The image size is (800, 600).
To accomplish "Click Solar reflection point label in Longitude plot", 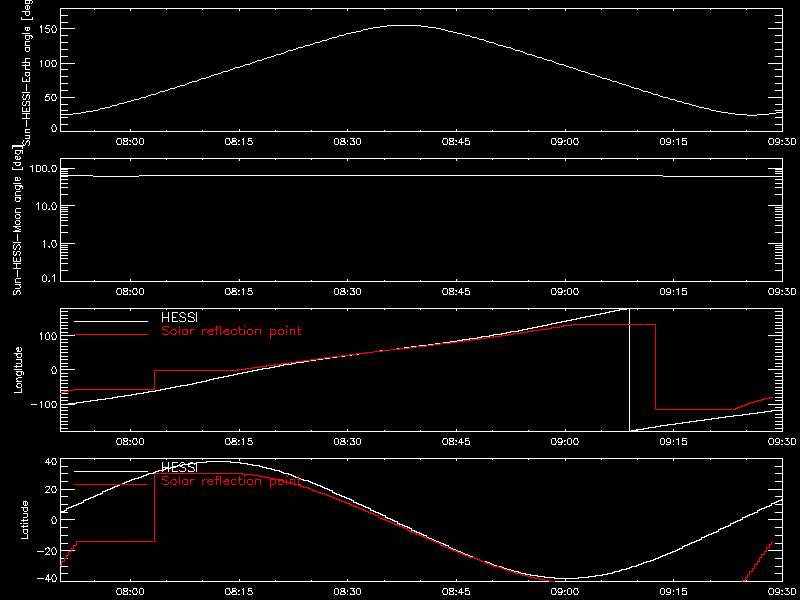I will point(231,331).
